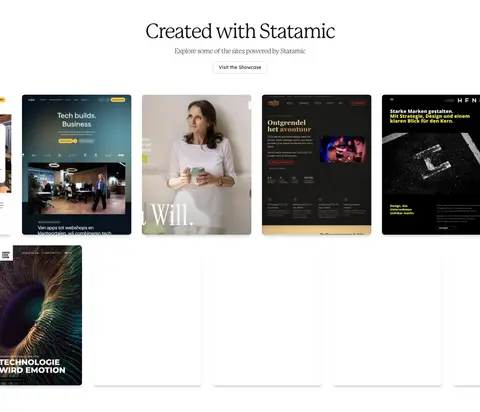Open the Technologie wird Emotion site thumbnail
Screen dimensions: 480x412
pos(41,315)
